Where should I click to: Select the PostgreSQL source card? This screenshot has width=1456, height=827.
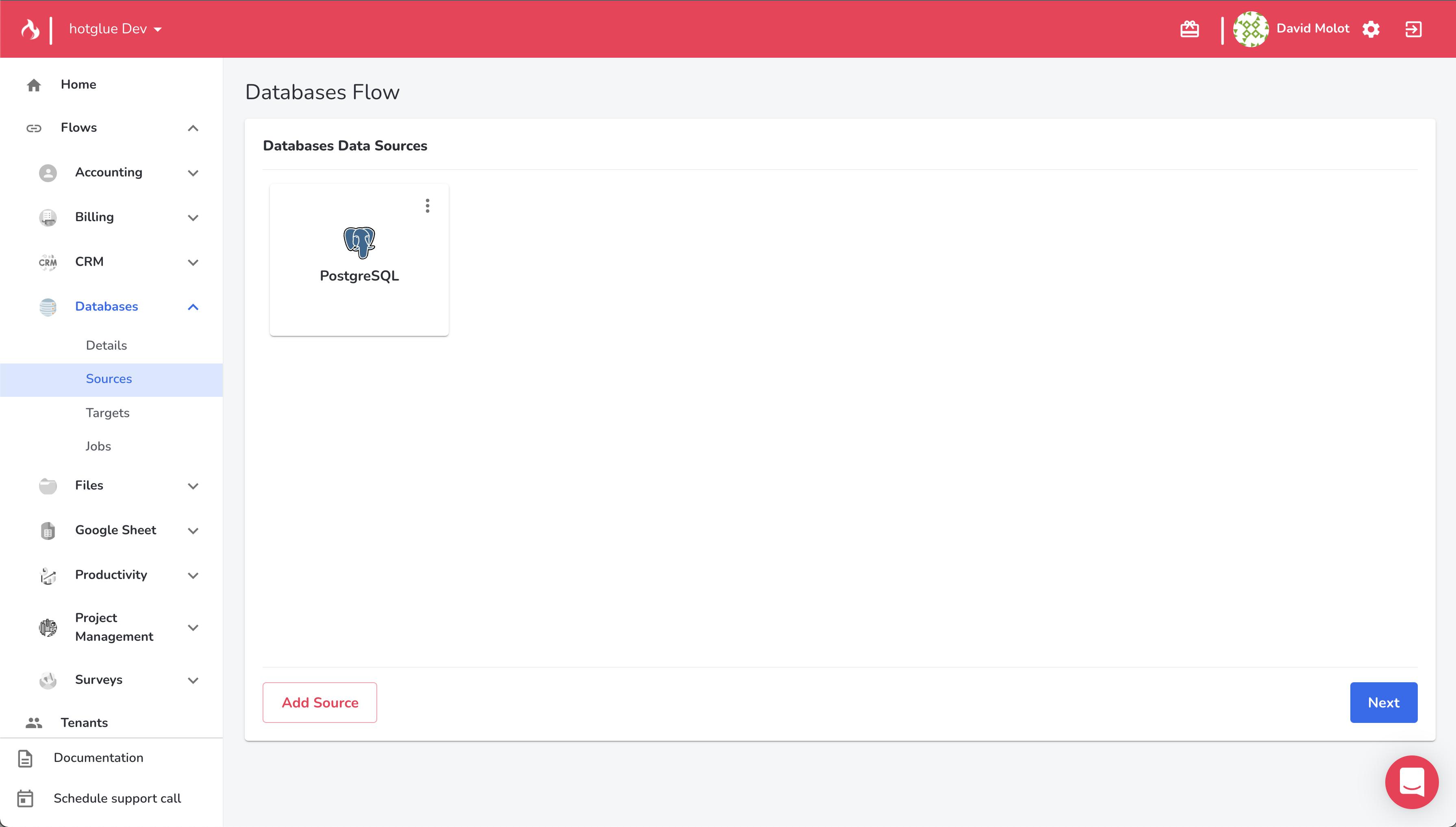tap(359, 259)
